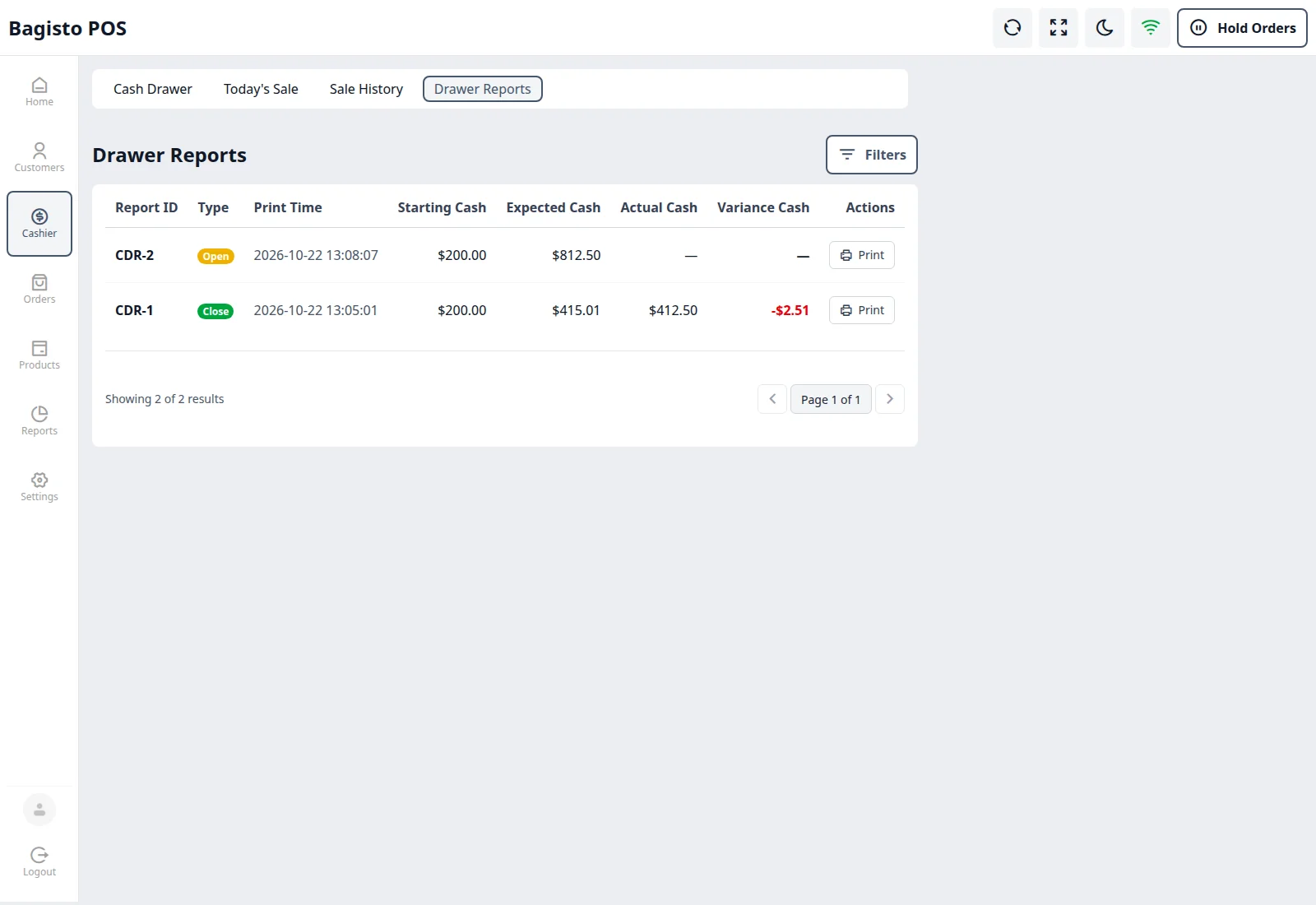Switch to Cash Drawer tab
The height and width of the screenshot is (905, 1316).
pos(153,89)
